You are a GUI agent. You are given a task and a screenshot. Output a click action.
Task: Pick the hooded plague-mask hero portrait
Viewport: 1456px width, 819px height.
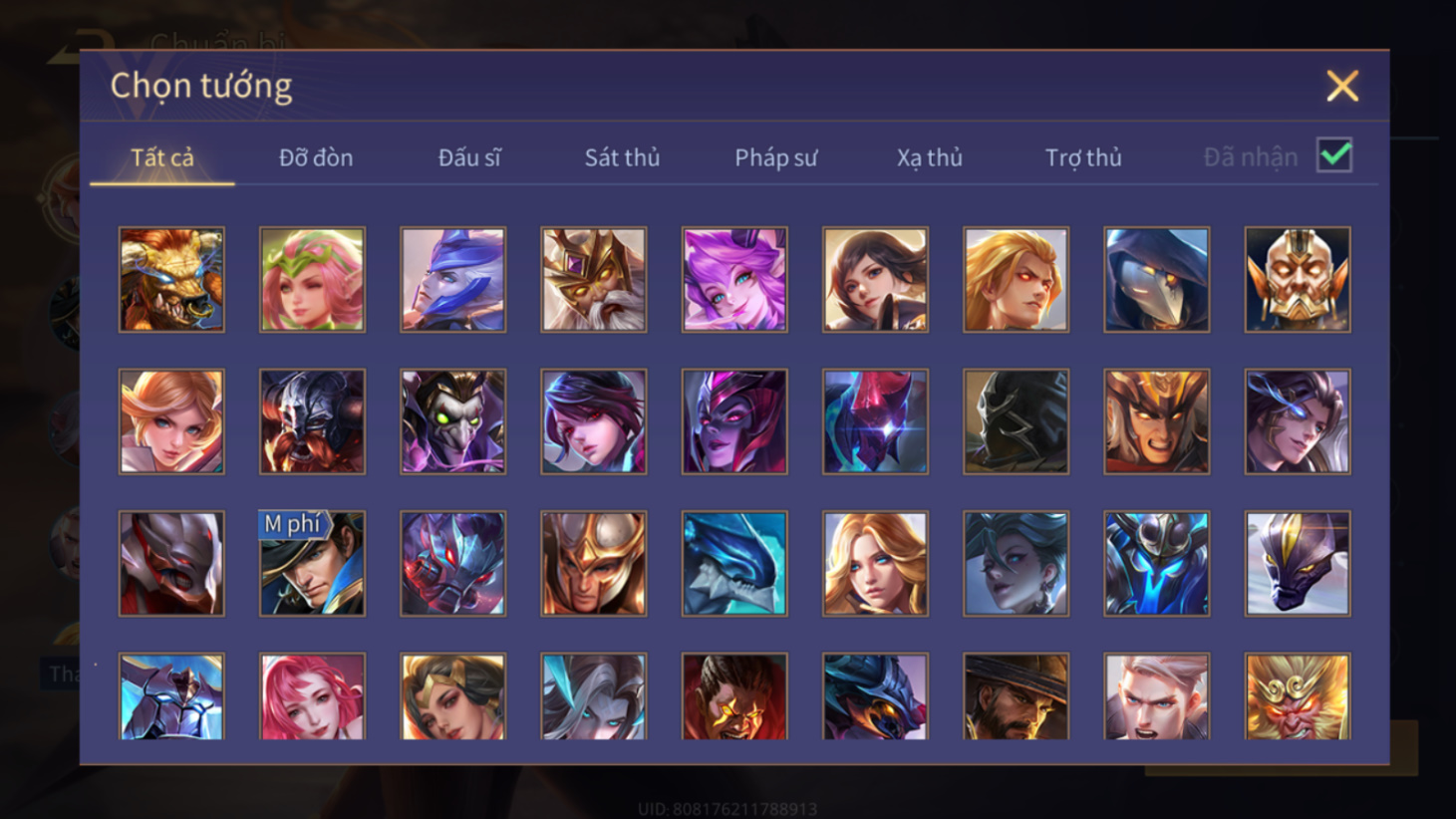tap(1156, 279)
